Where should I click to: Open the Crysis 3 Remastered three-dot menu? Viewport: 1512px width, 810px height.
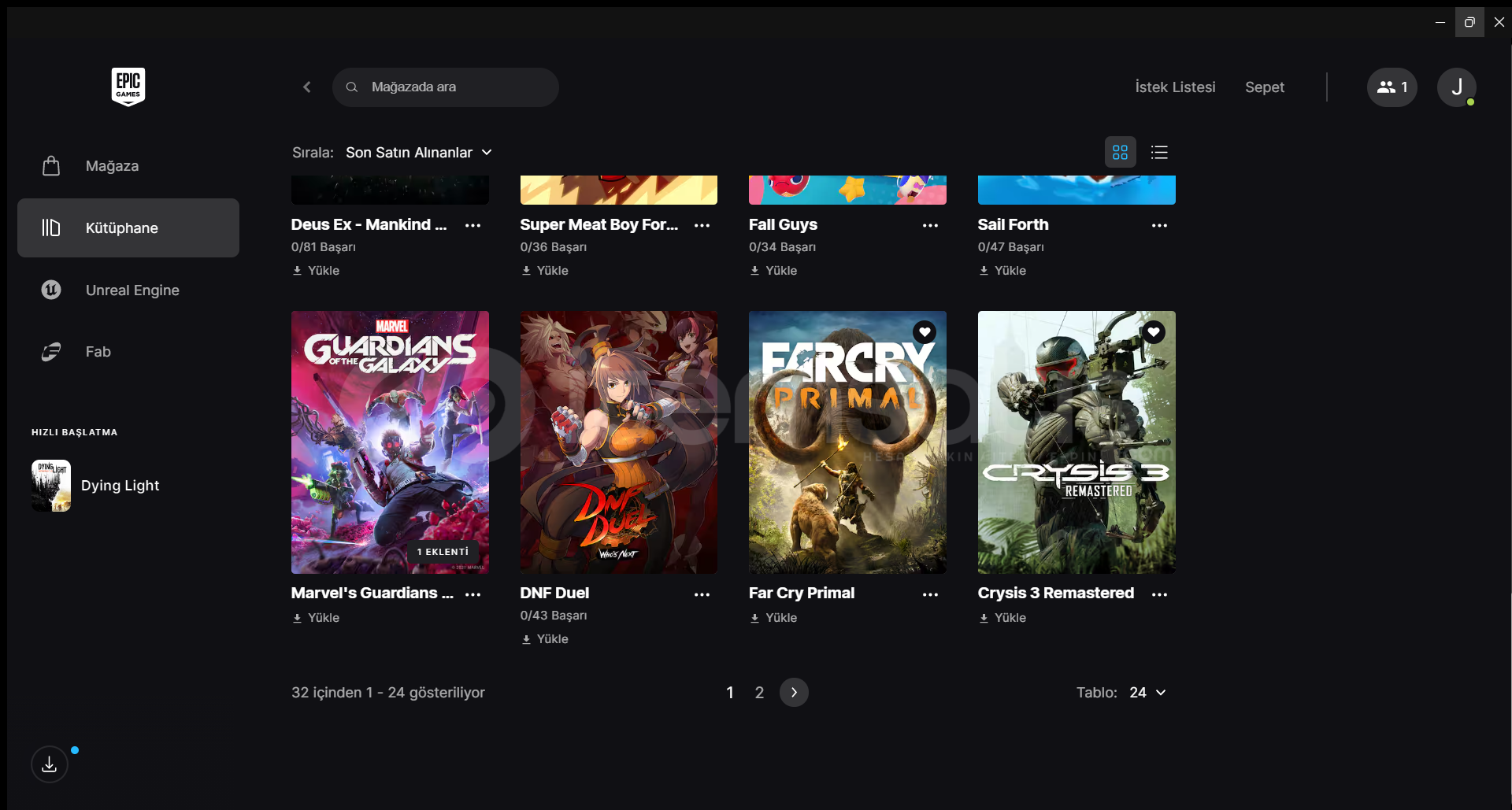pyautogui.click(x=1159, y=594)
